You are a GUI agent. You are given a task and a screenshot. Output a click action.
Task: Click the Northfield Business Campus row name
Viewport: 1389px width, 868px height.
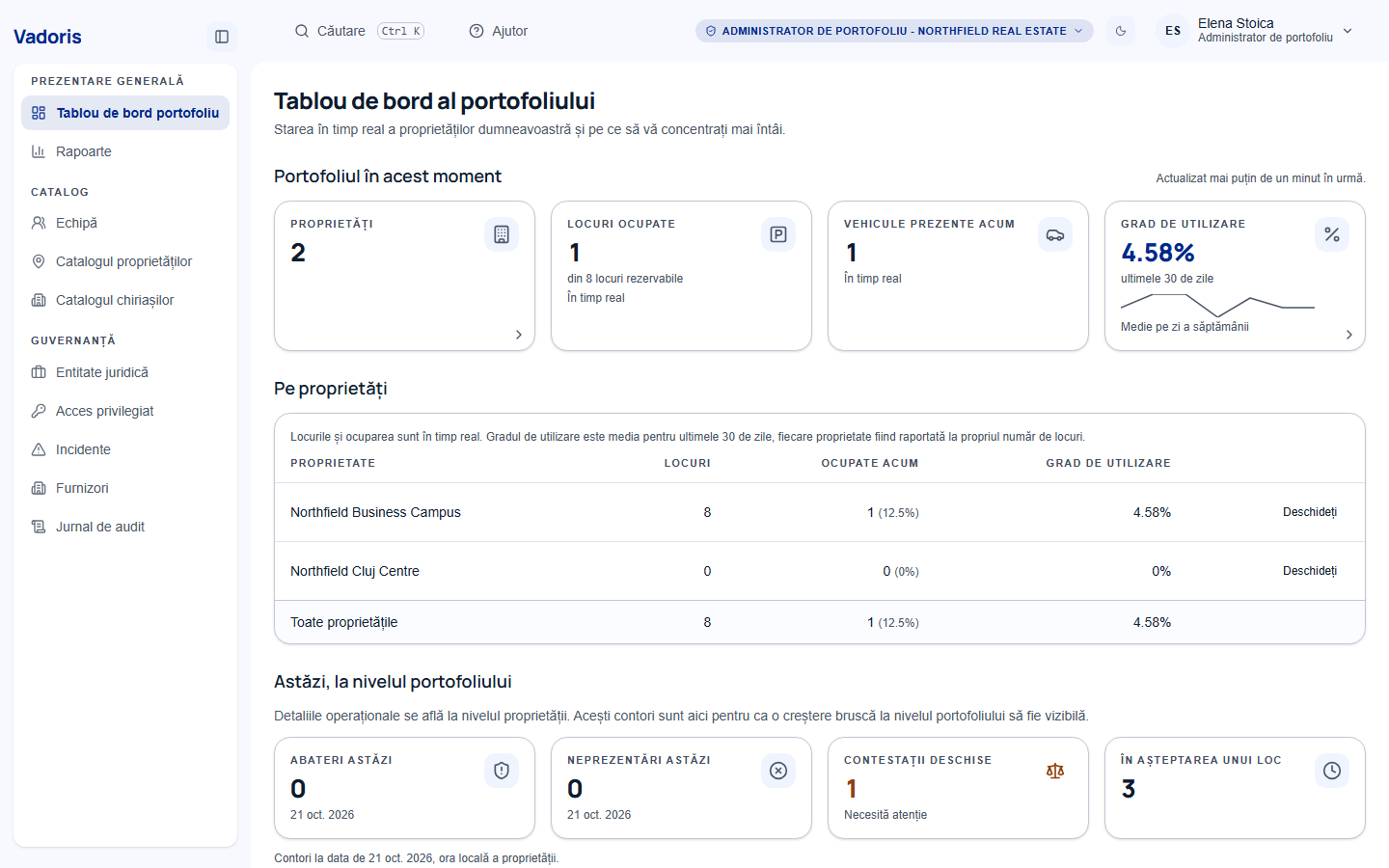pyautogui.click(x=375, y=512)
